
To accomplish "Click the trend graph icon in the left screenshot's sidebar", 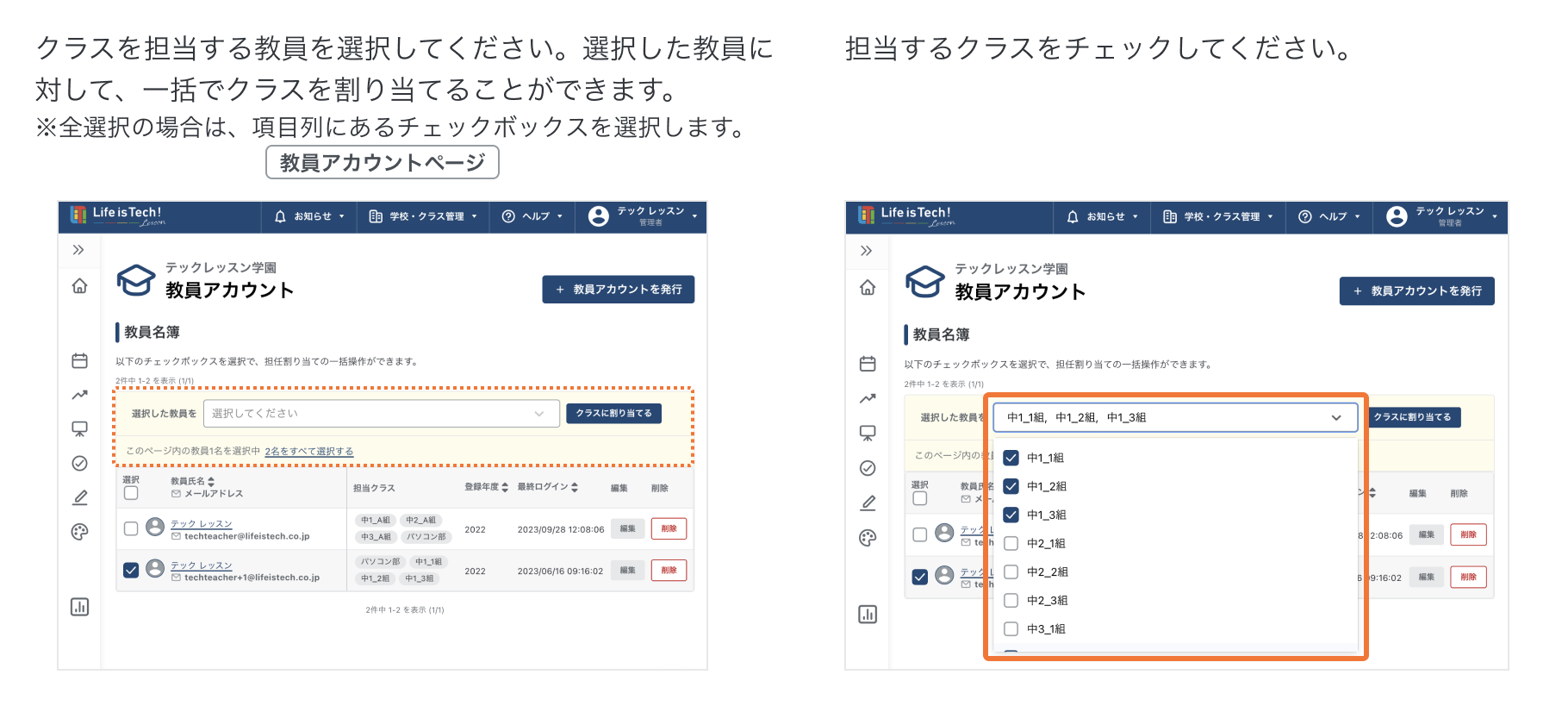I will click(79, 395).
